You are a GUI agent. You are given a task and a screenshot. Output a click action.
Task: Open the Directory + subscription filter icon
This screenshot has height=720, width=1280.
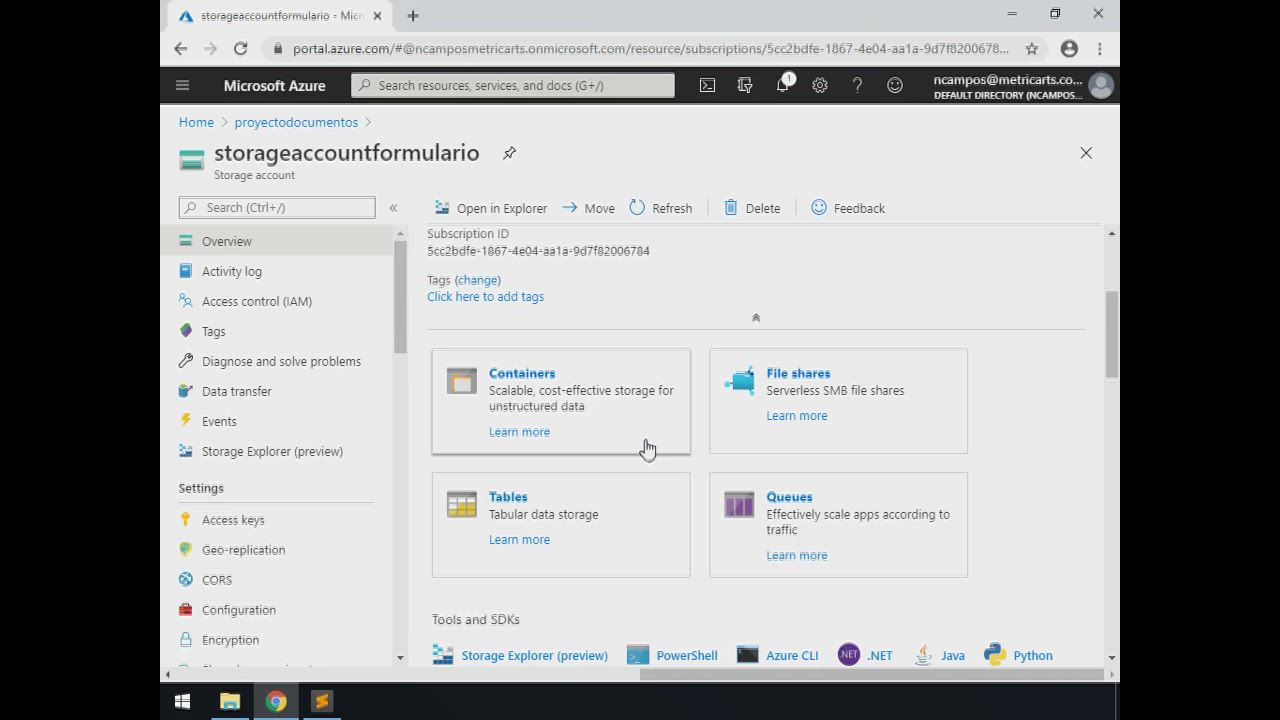point(745,85)
